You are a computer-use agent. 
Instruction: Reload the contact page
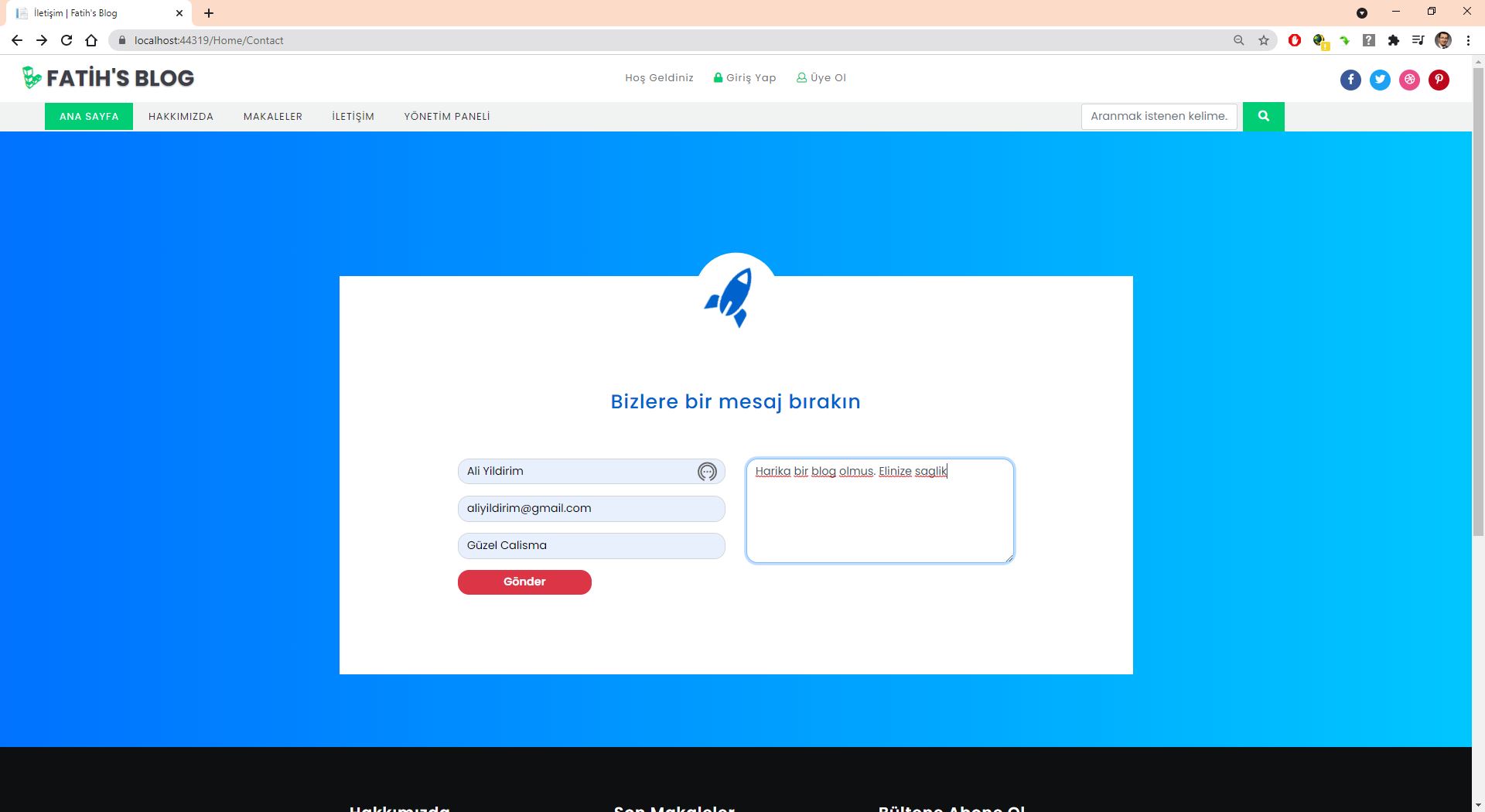pyautogui.click(x=67, y=40)
